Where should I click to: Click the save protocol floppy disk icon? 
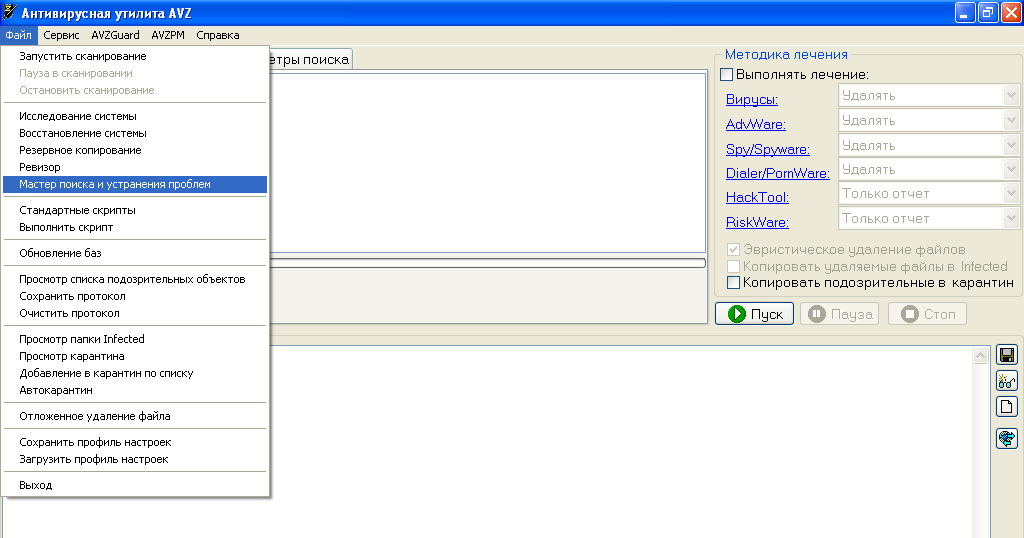pos(1006,355)
